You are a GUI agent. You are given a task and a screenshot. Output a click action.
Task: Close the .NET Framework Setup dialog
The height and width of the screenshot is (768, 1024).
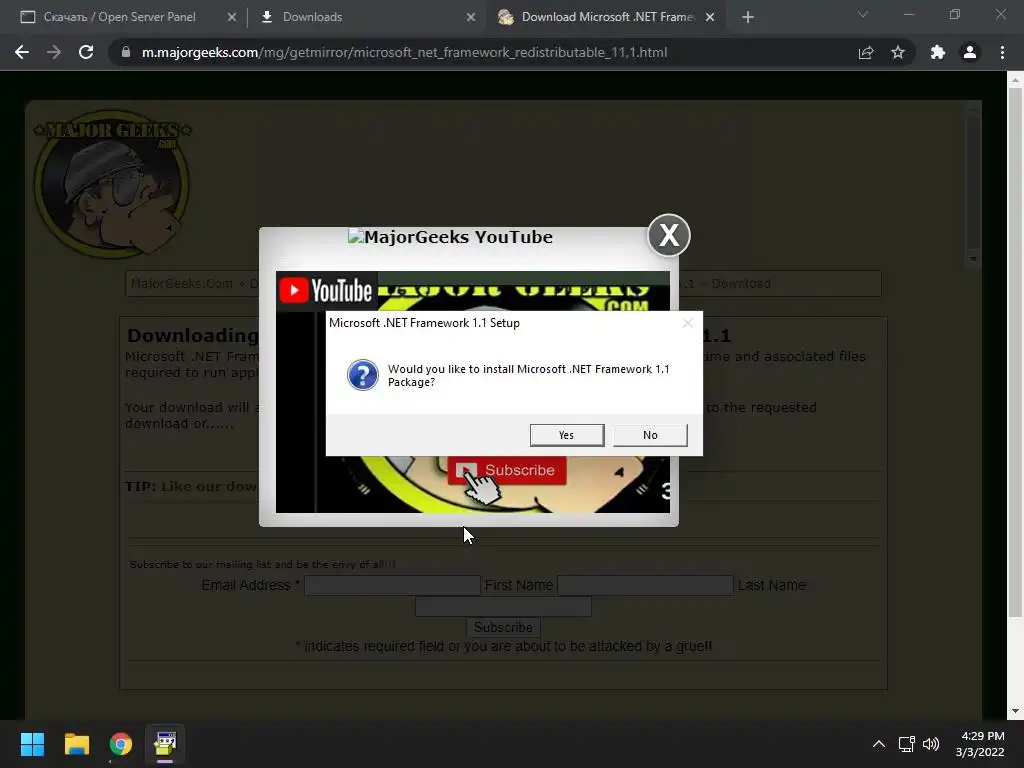(688, 323)
